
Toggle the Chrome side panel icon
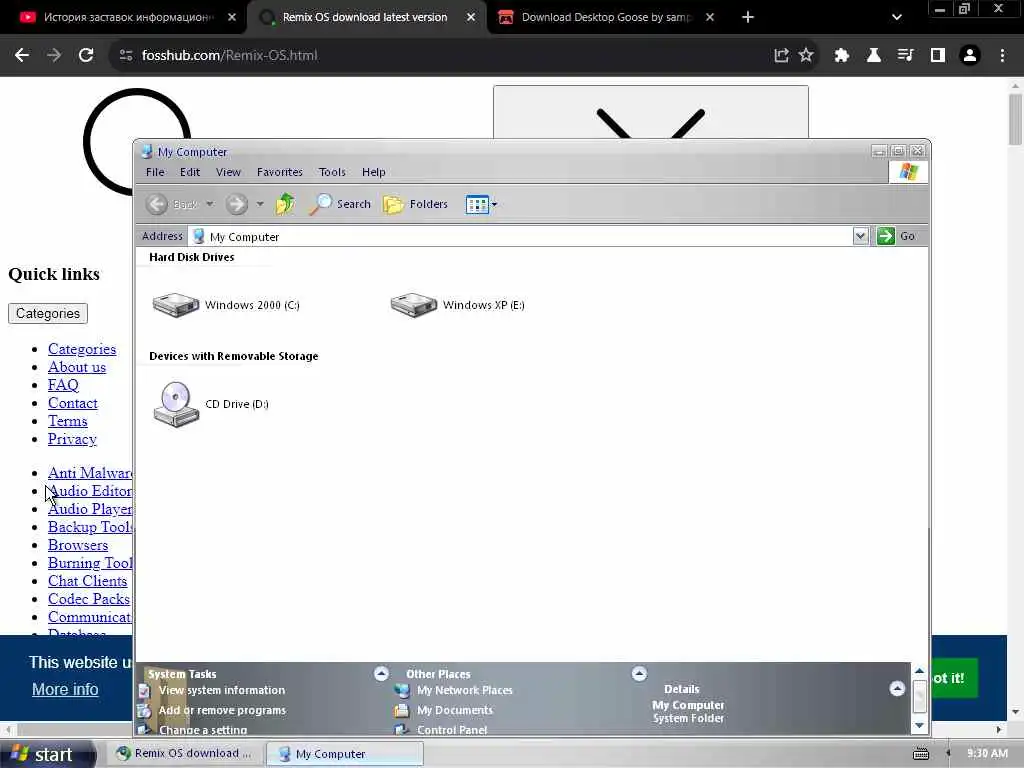coord(938,56)
